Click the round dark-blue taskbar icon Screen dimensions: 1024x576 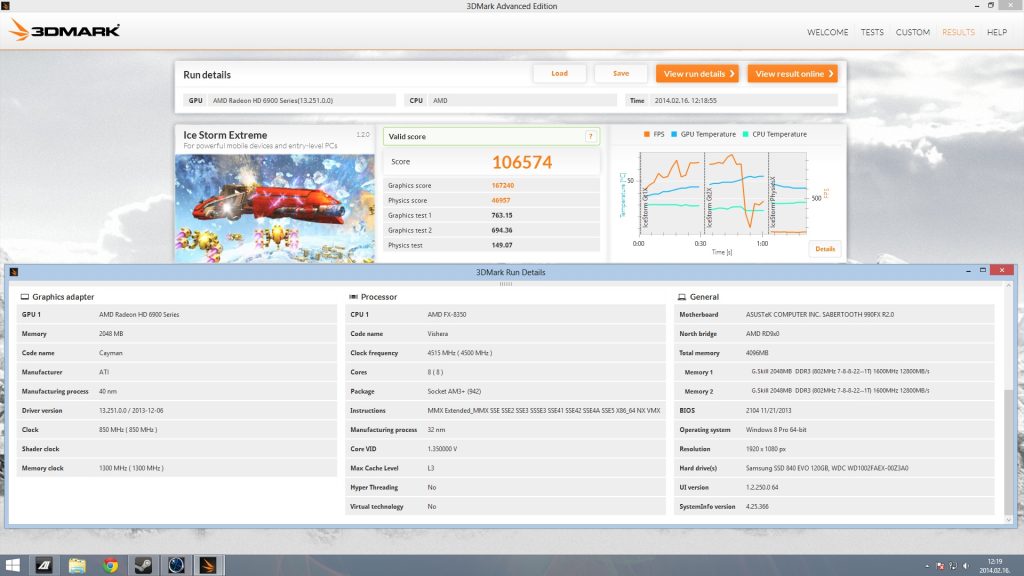tap(176, 565)
